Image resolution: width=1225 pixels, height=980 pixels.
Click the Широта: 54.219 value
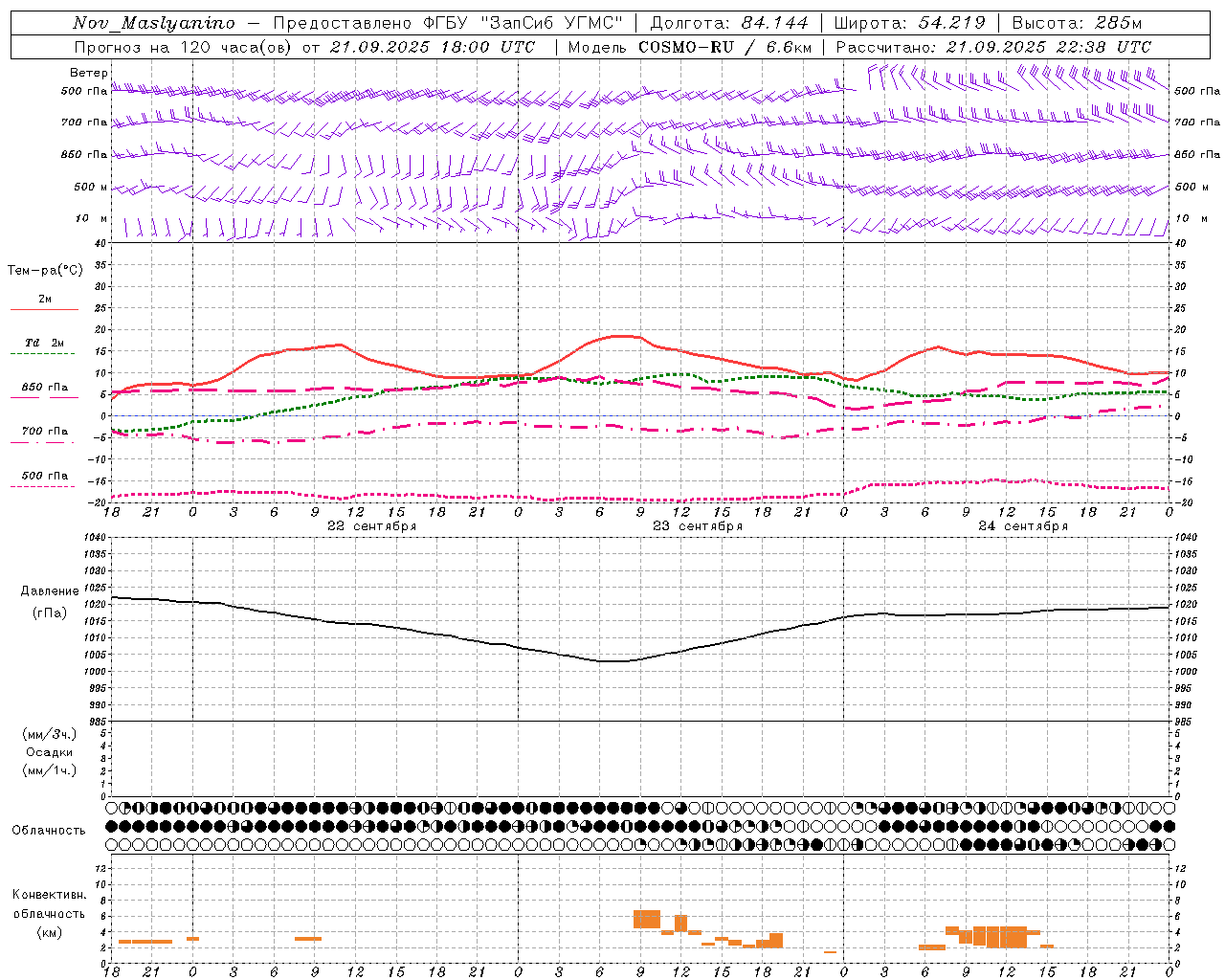[909, 23]
